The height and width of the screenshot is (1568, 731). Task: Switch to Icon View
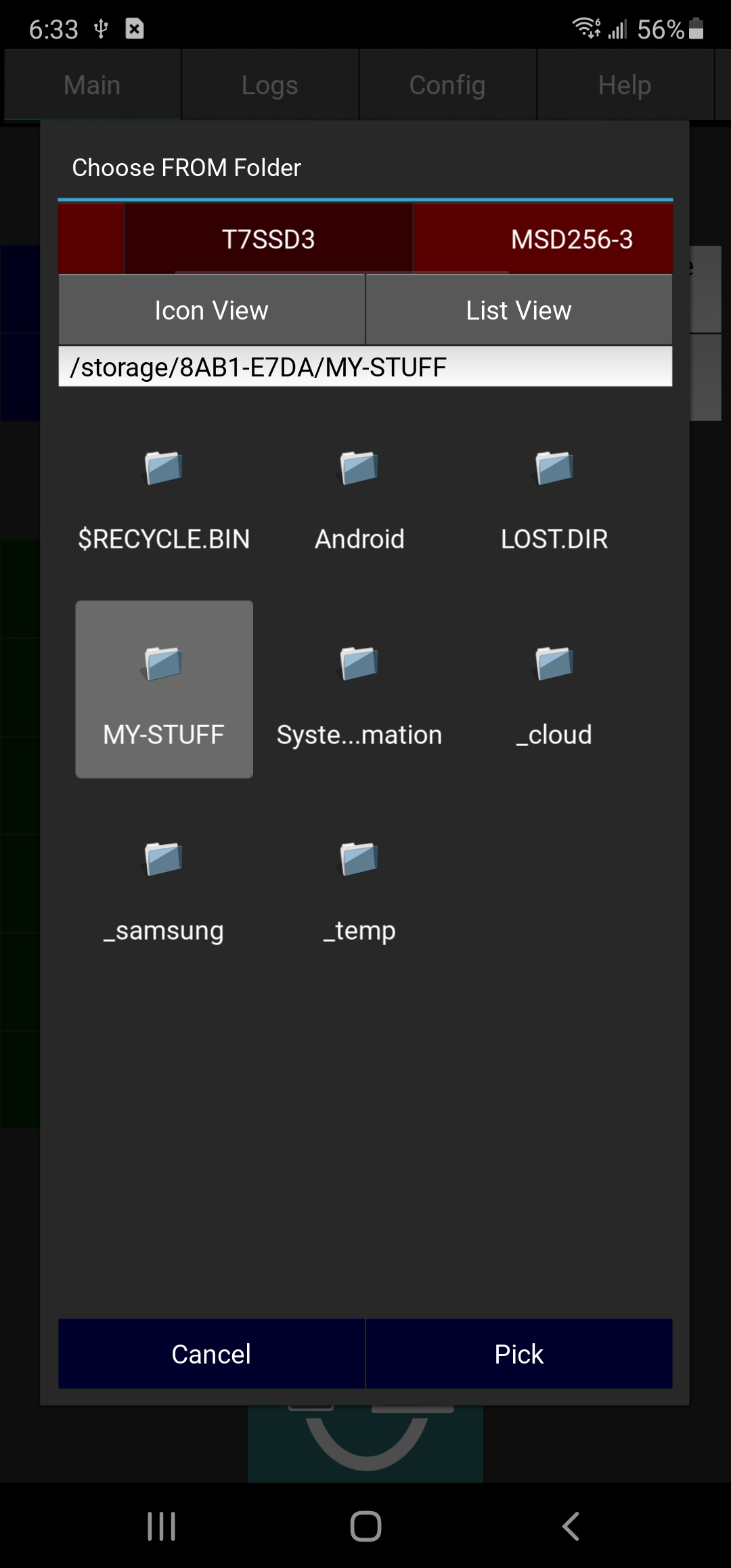coord(211,311)
